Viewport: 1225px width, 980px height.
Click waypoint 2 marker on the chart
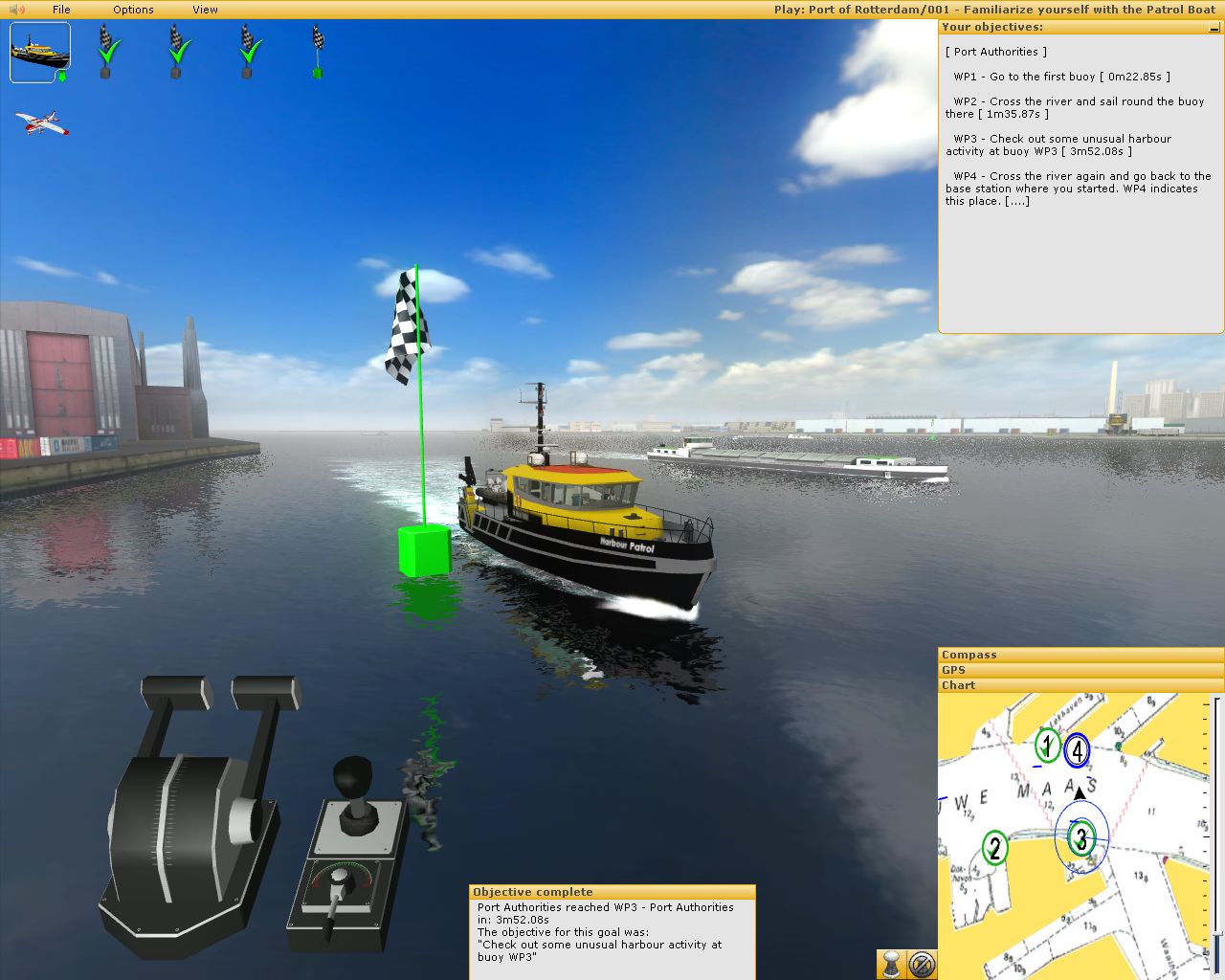tap(995, 848)
